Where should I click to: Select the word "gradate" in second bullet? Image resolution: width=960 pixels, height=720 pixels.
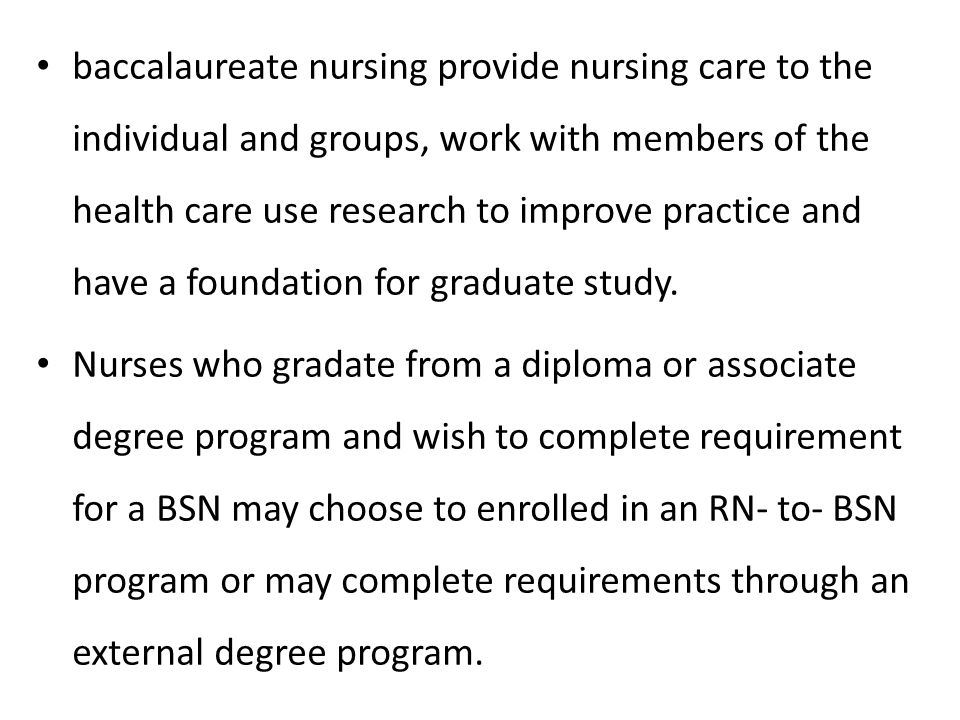click(333, 366)
